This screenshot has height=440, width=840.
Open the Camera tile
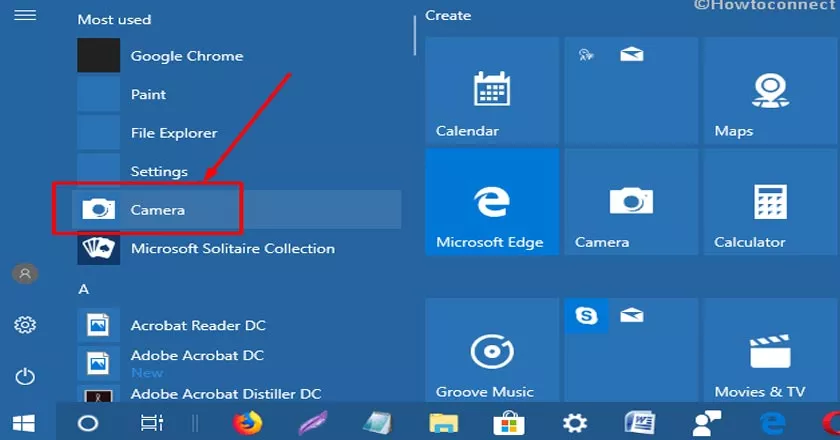(631, 202)
